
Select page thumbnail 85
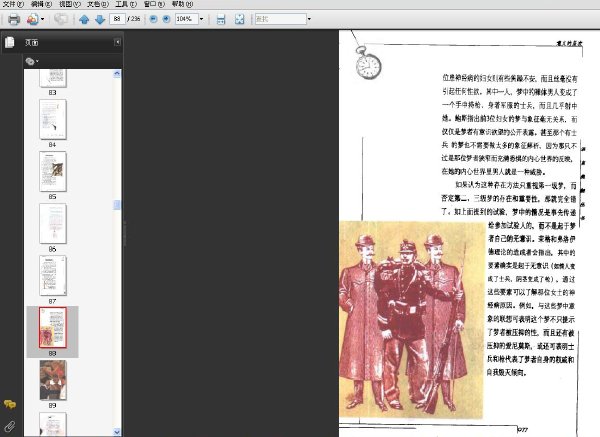[x=53, y=171]
